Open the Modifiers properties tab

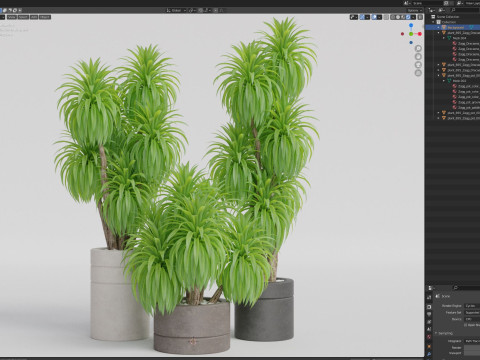pyautogui.click(x=429, y=354)
